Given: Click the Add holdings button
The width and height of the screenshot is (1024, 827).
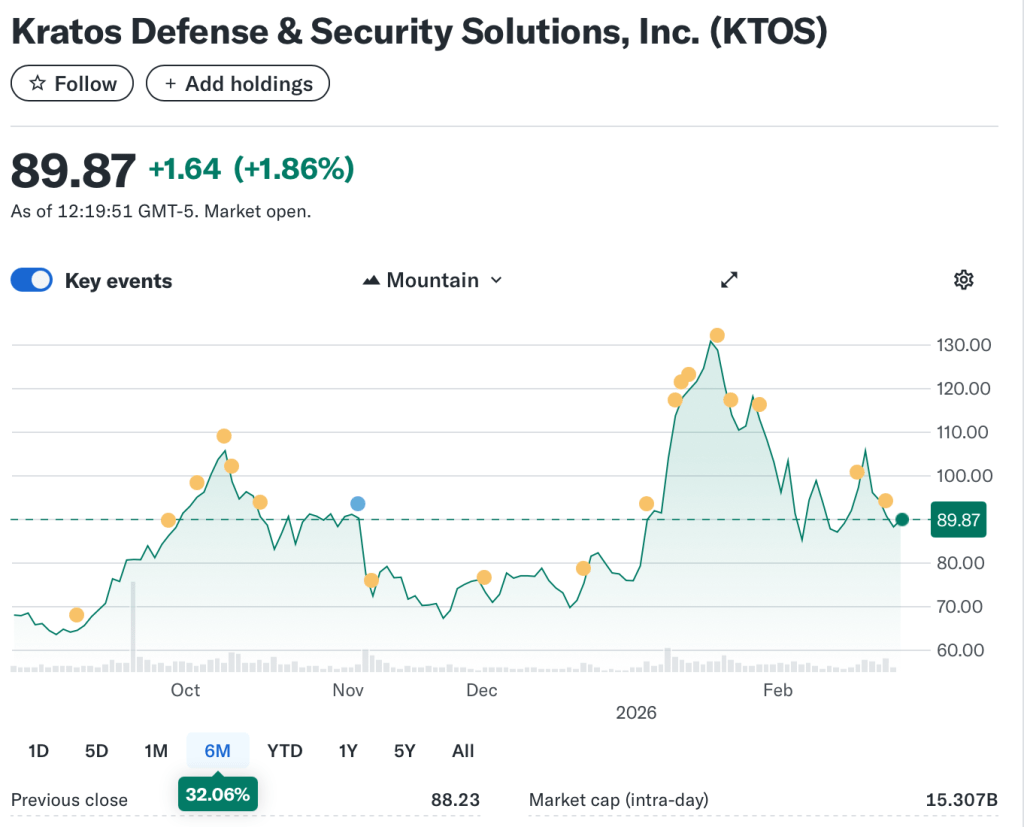Looking at the screenshot, I should (238, 84).
